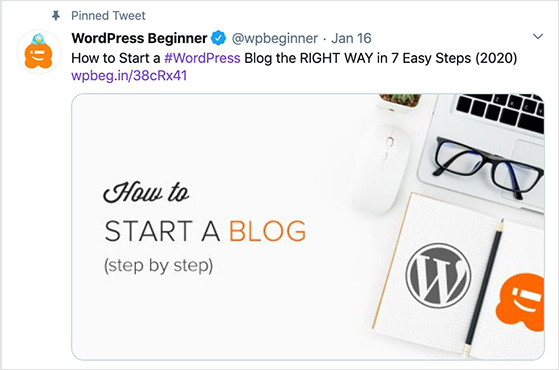559x370 pixels.
Task: Click the orange mascot in the image corner
Action: coord(520,302)
